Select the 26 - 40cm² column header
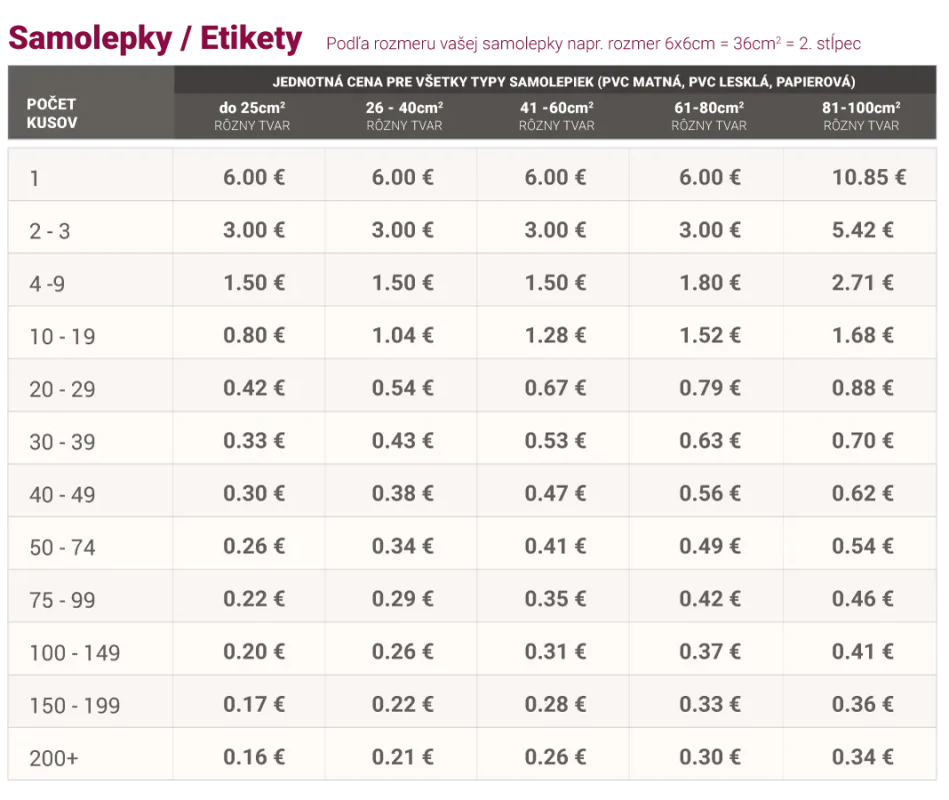This screenshot has height=800, width=949. (x=404, y=115)
